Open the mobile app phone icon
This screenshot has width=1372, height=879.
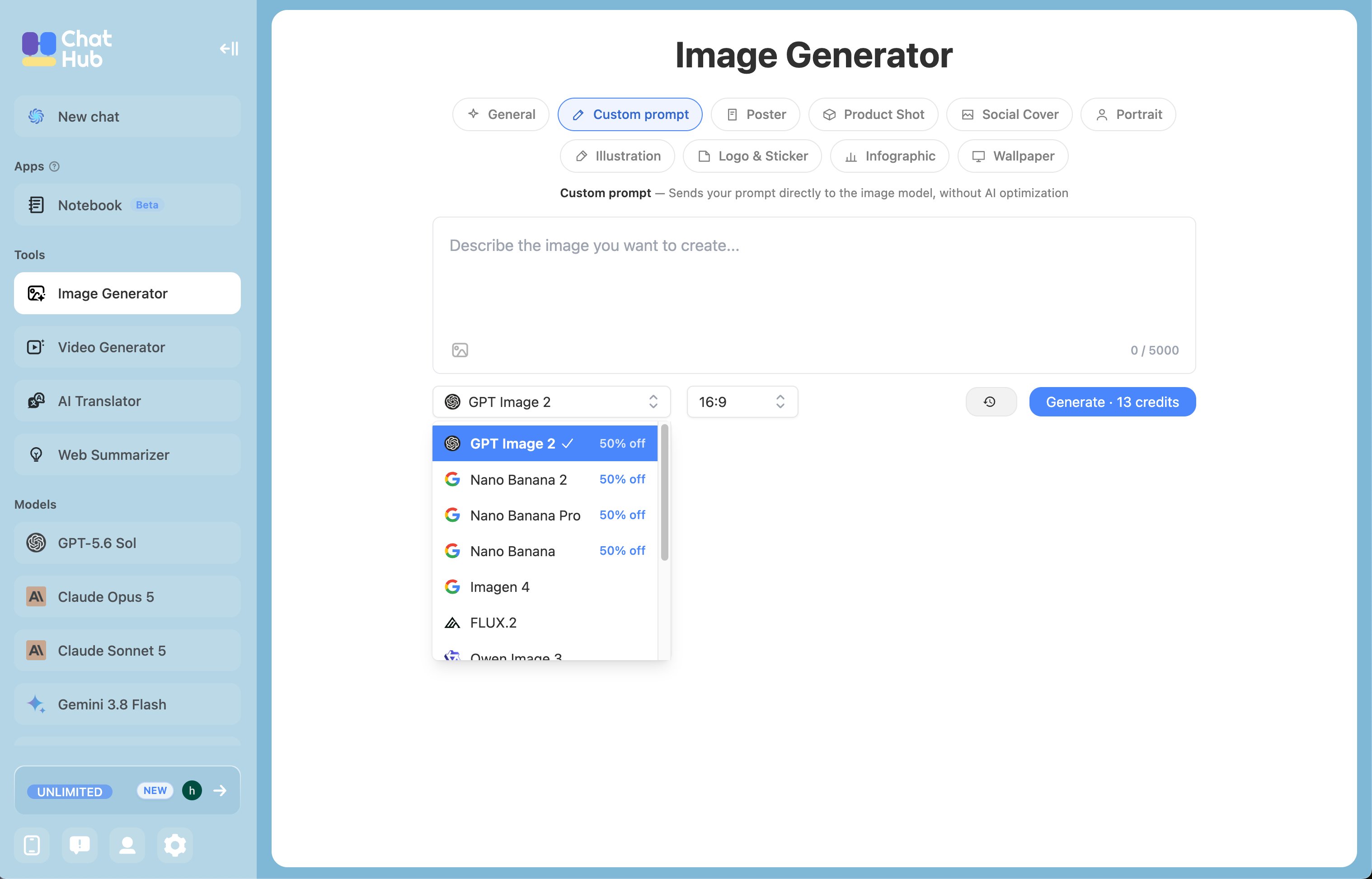pos(32,845)
